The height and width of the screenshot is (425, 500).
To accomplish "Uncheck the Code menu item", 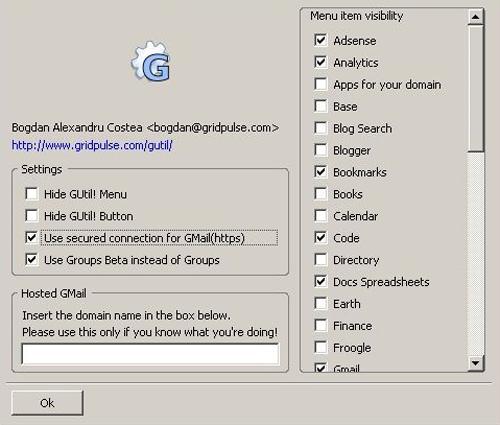I will click(x=321, y=238).
